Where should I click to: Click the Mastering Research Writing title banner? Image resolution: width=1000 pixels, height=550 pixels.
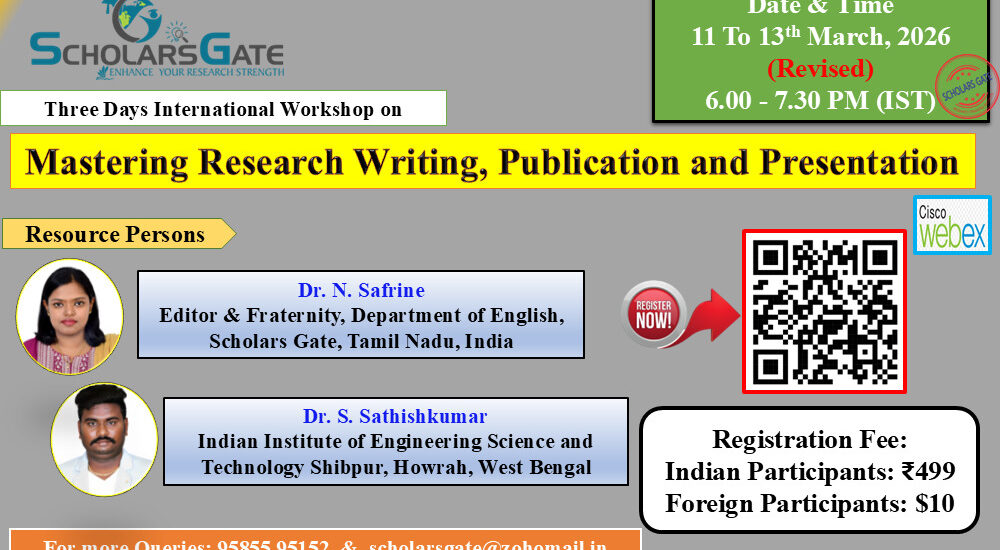(492, 161)
